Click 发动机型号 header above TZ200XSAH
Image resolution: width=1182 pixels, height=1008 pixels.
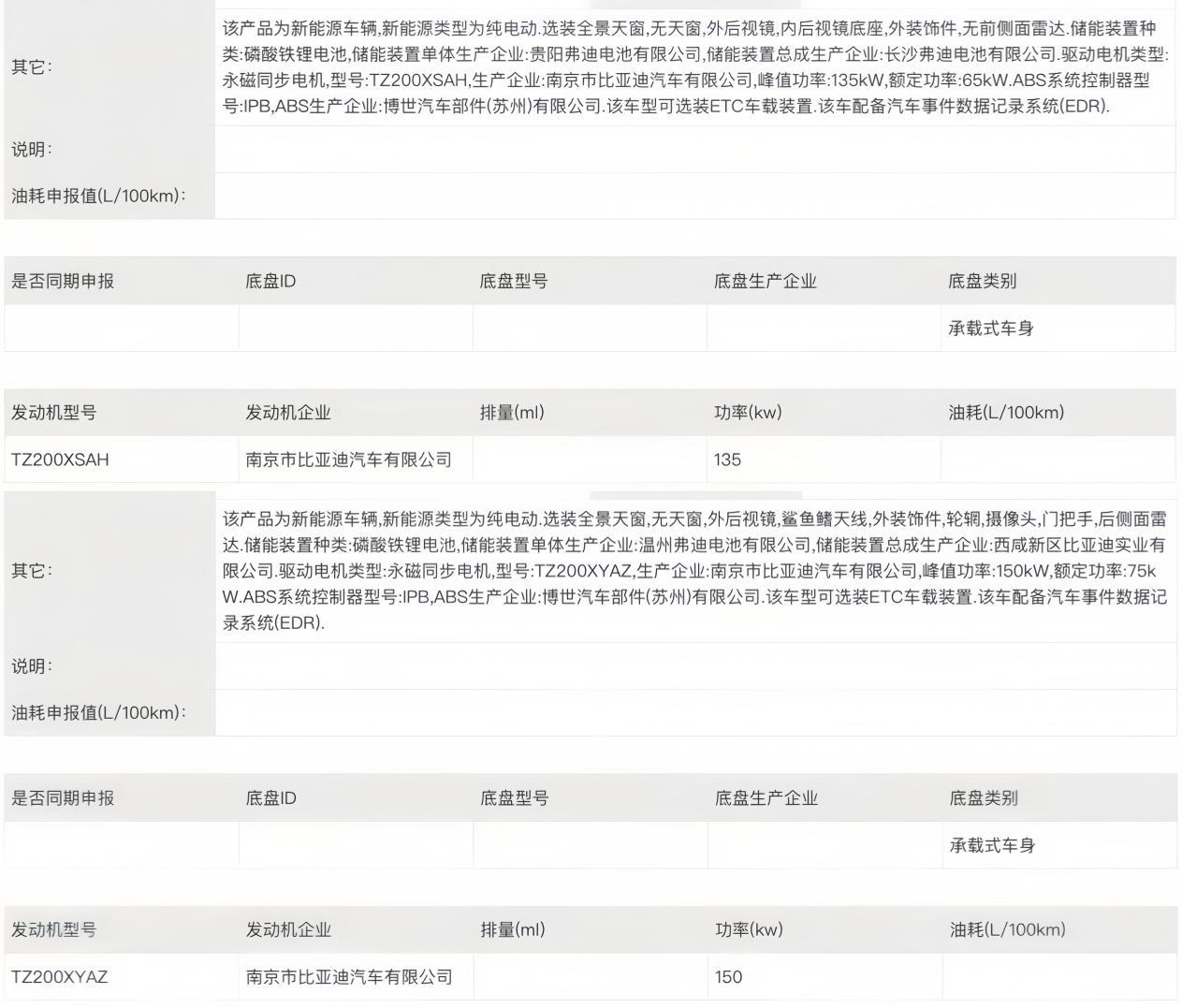tap(53, 413)
